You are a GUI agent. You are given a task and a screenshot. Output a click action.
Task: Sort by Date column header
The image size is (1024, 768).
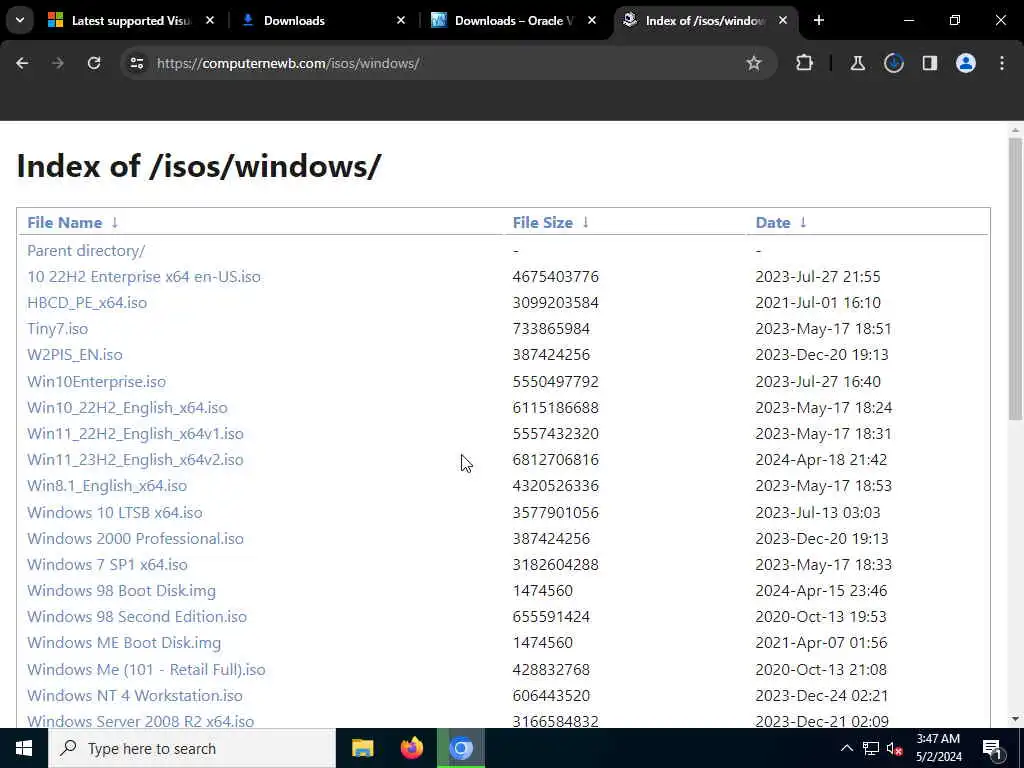[773, 223]
